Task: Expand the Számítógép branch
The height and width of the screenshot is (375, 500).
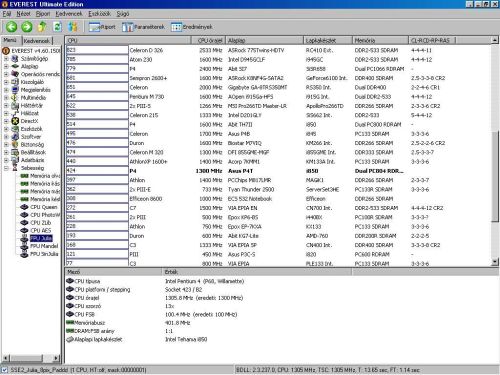Action: [x=6, y=59]
